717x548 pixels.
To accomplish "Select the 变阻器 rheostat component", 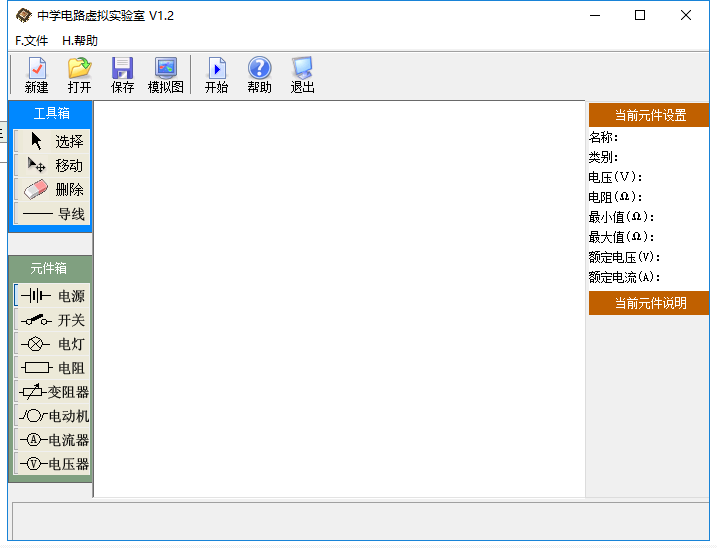I will (x=52, y=392).
